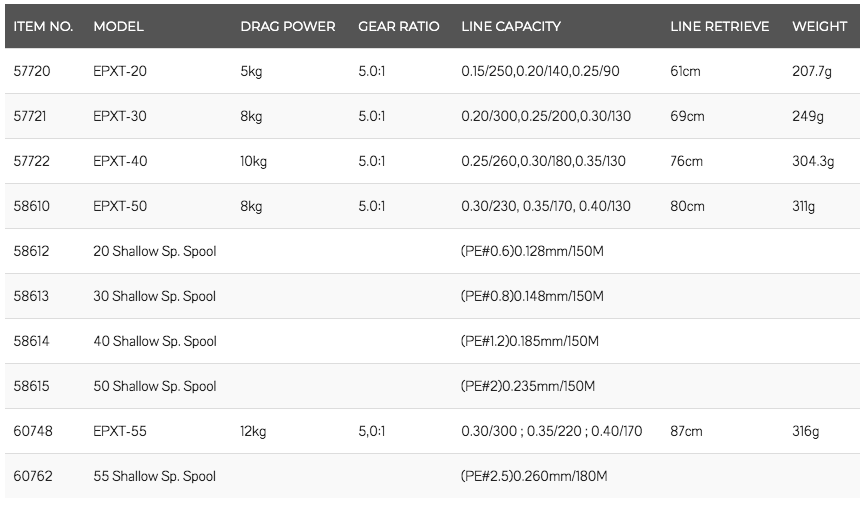The height and width of the screenshot is (506, 867).
Task: Select the (PE#2.5)0.260mm/180M line capacity
Action: [x=534, y=476]
